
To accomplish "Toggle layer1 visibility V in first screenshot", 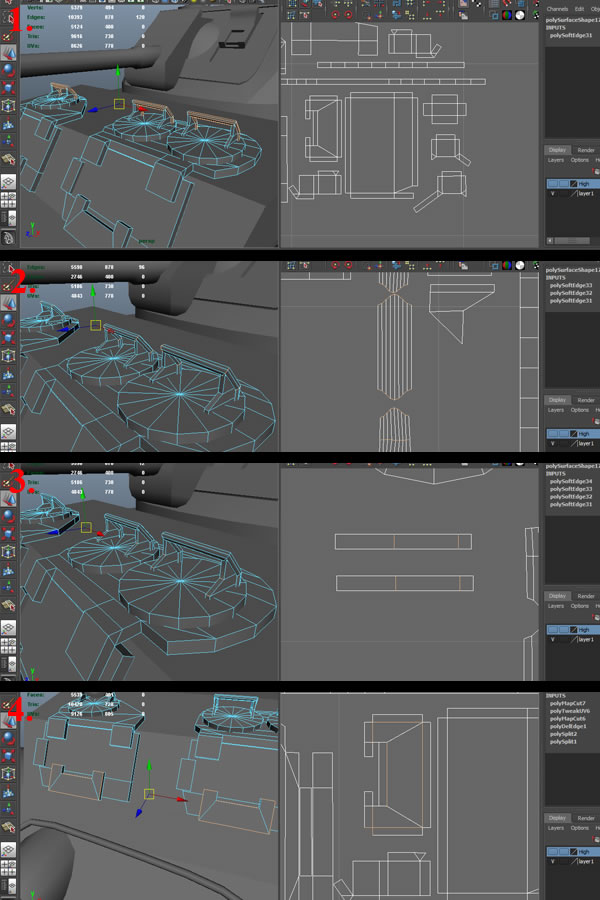I will point(553,194).
